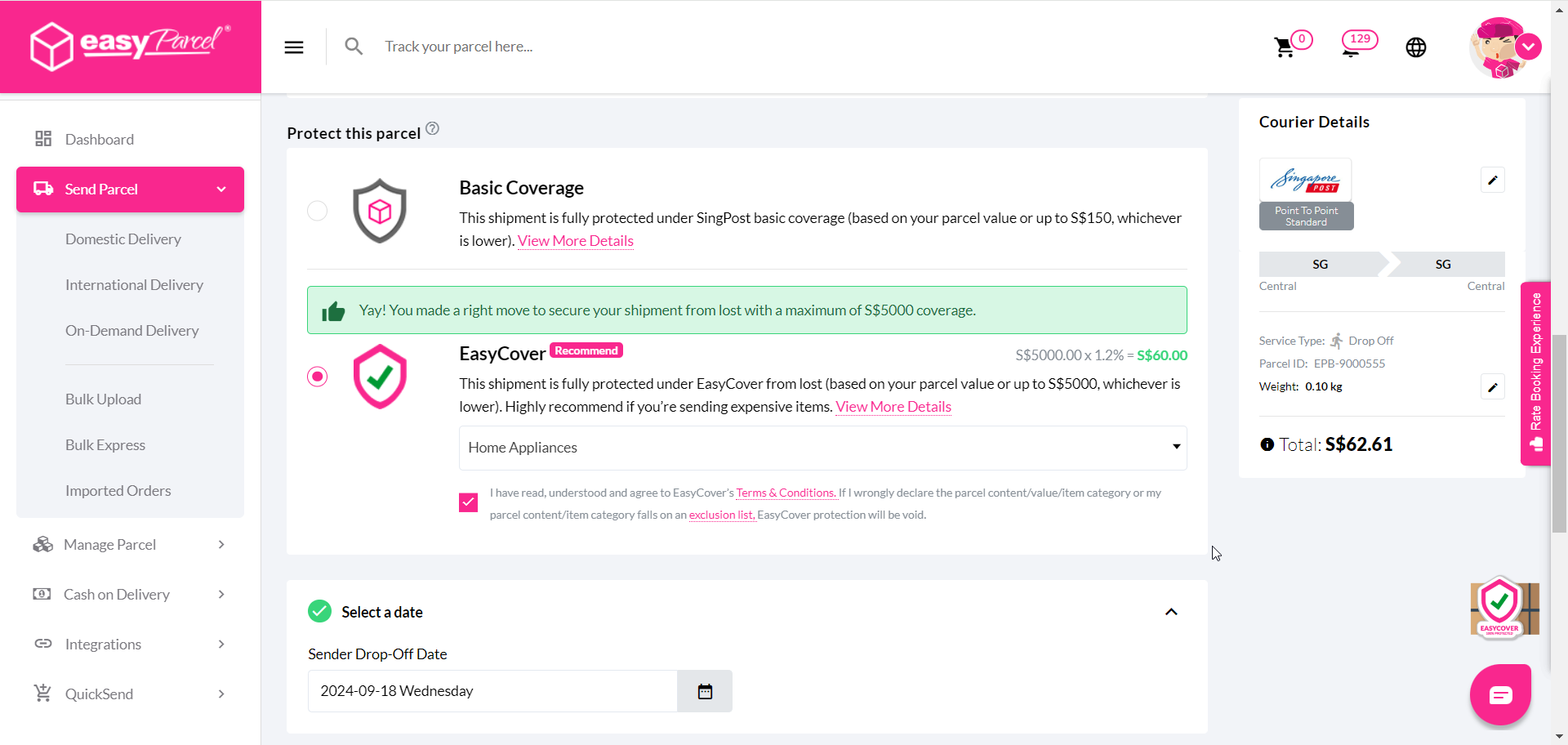Click the S$60.00 EasyCover price

click(x=1162, y=355)
